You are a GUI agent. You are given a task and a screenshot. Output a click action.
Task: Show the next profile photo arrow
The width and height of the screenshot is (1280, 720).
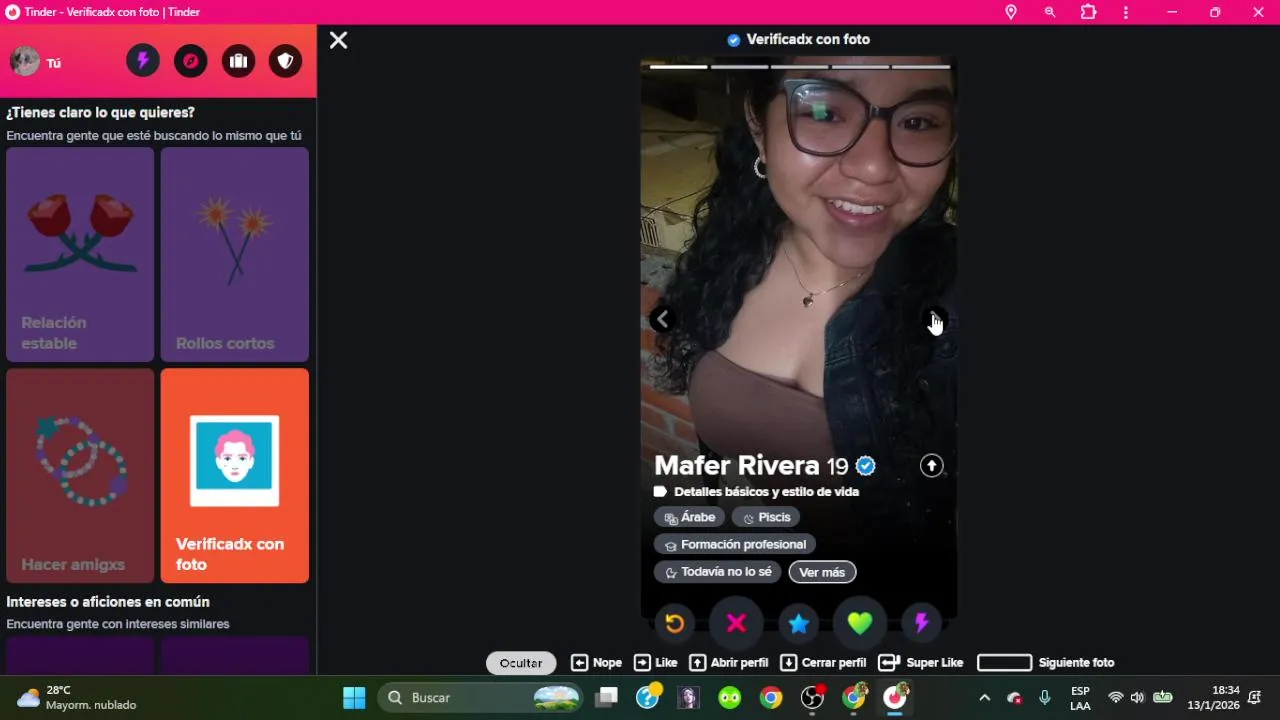(934, 319)
